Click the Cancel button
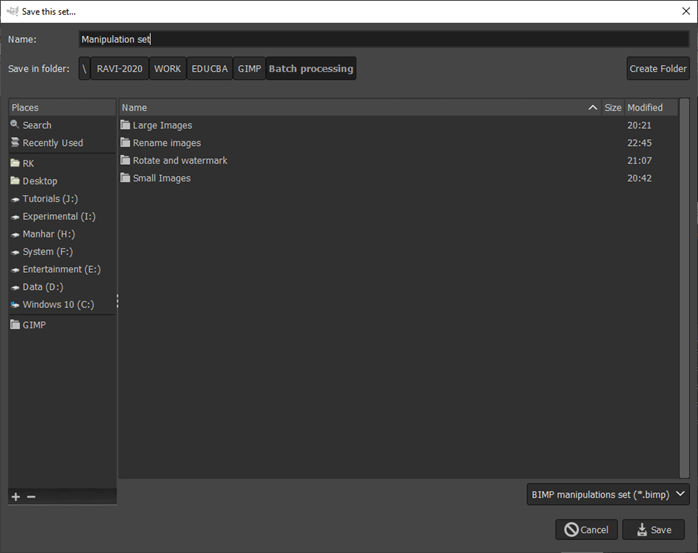The height and width of the screenshot is (553, 698). tap(586, 529)
